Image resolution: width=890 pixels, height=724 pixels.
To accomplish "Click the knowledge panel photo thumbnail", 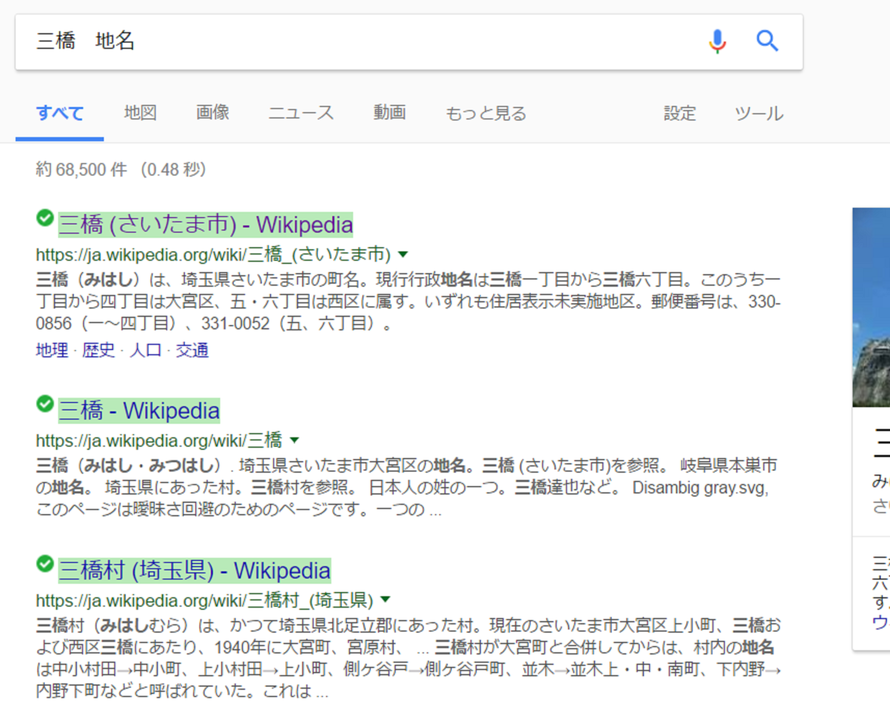I will coord(871,307).
